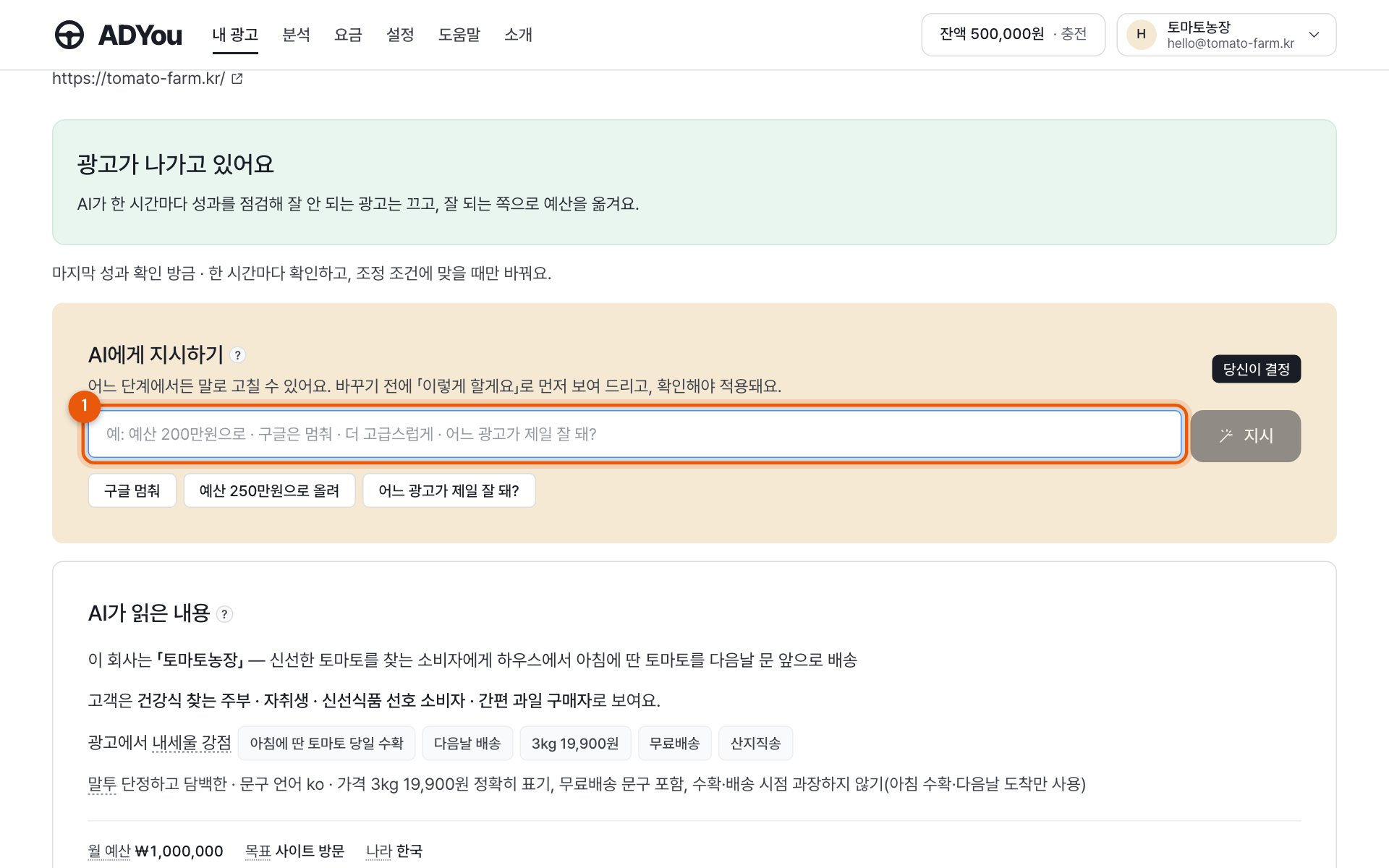Click the ADYou steering wheel logo icon
The width and height of the screenshot is (1389, 868).
click(69, 35)
